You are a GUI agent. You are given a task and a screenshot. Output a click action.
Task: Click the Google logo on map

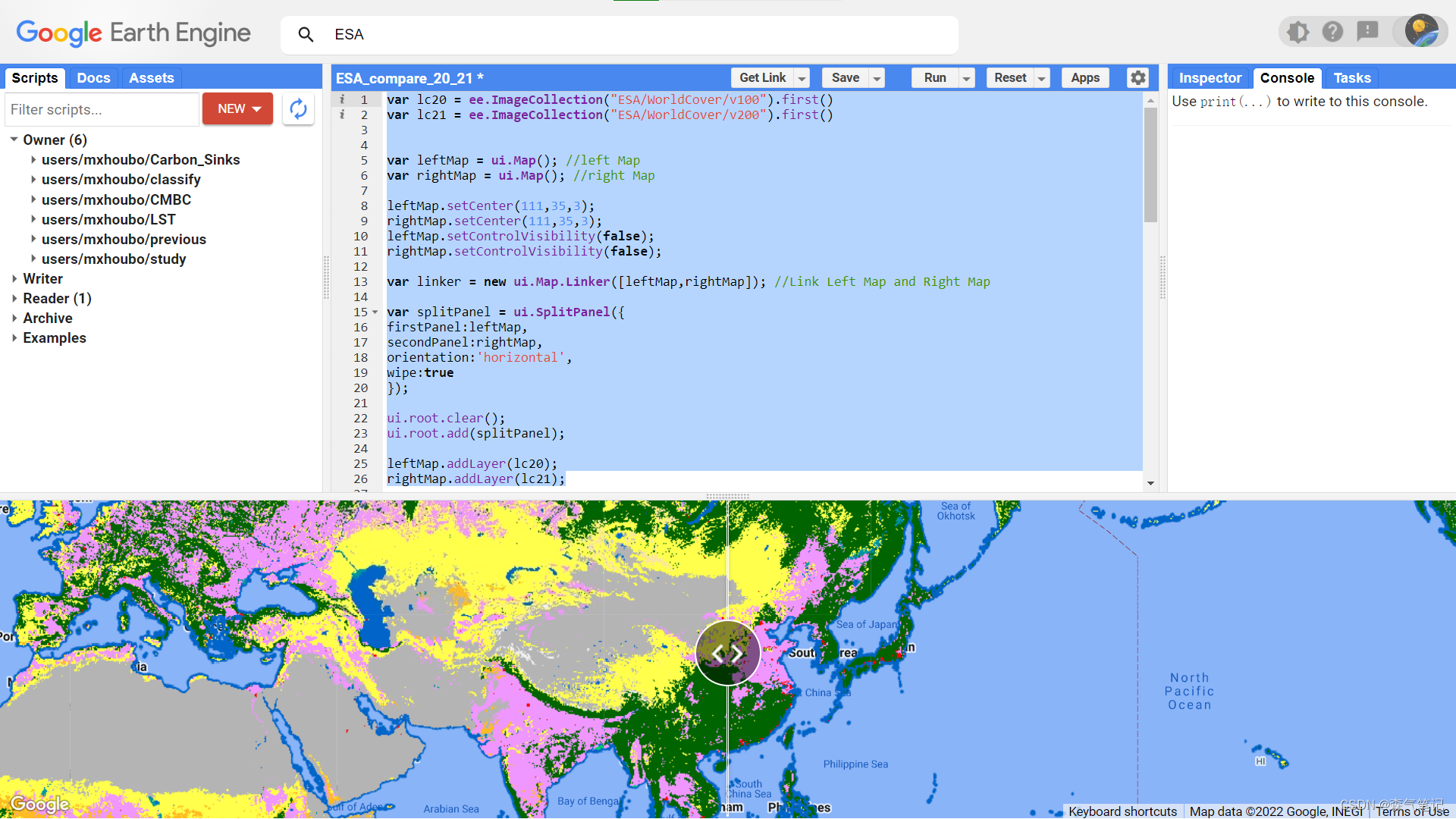pyautogui.click(x=40, y=804)
